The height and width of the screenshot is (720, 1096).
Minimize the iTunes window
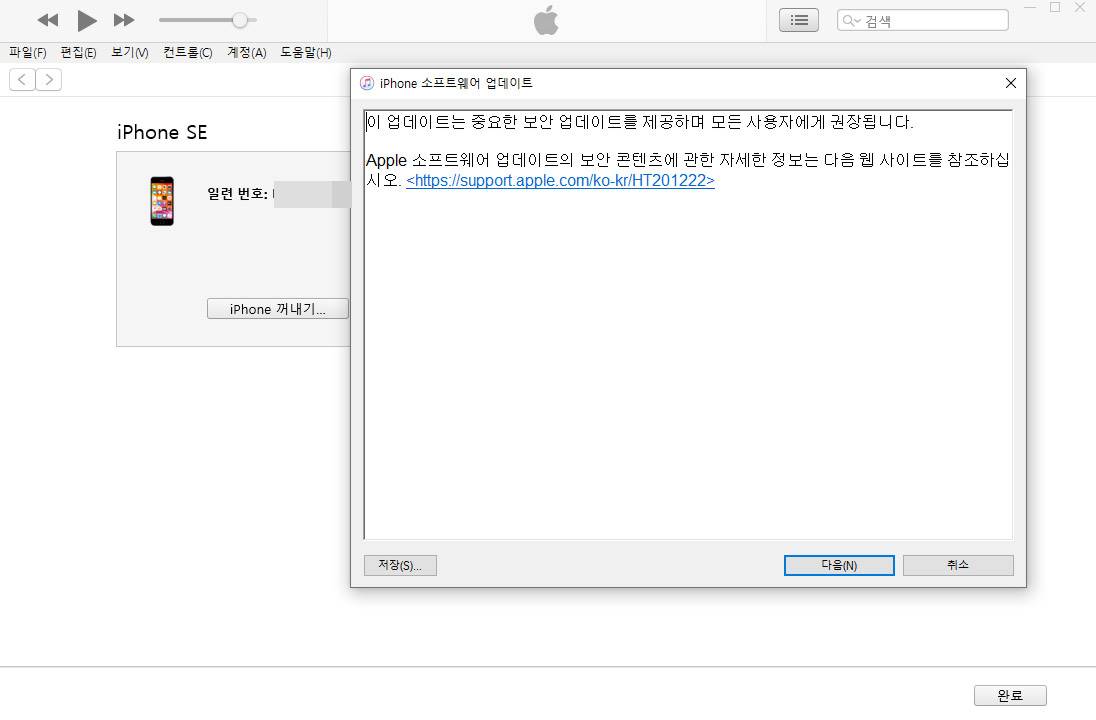pyautogui.click(x=1030, y=8)
